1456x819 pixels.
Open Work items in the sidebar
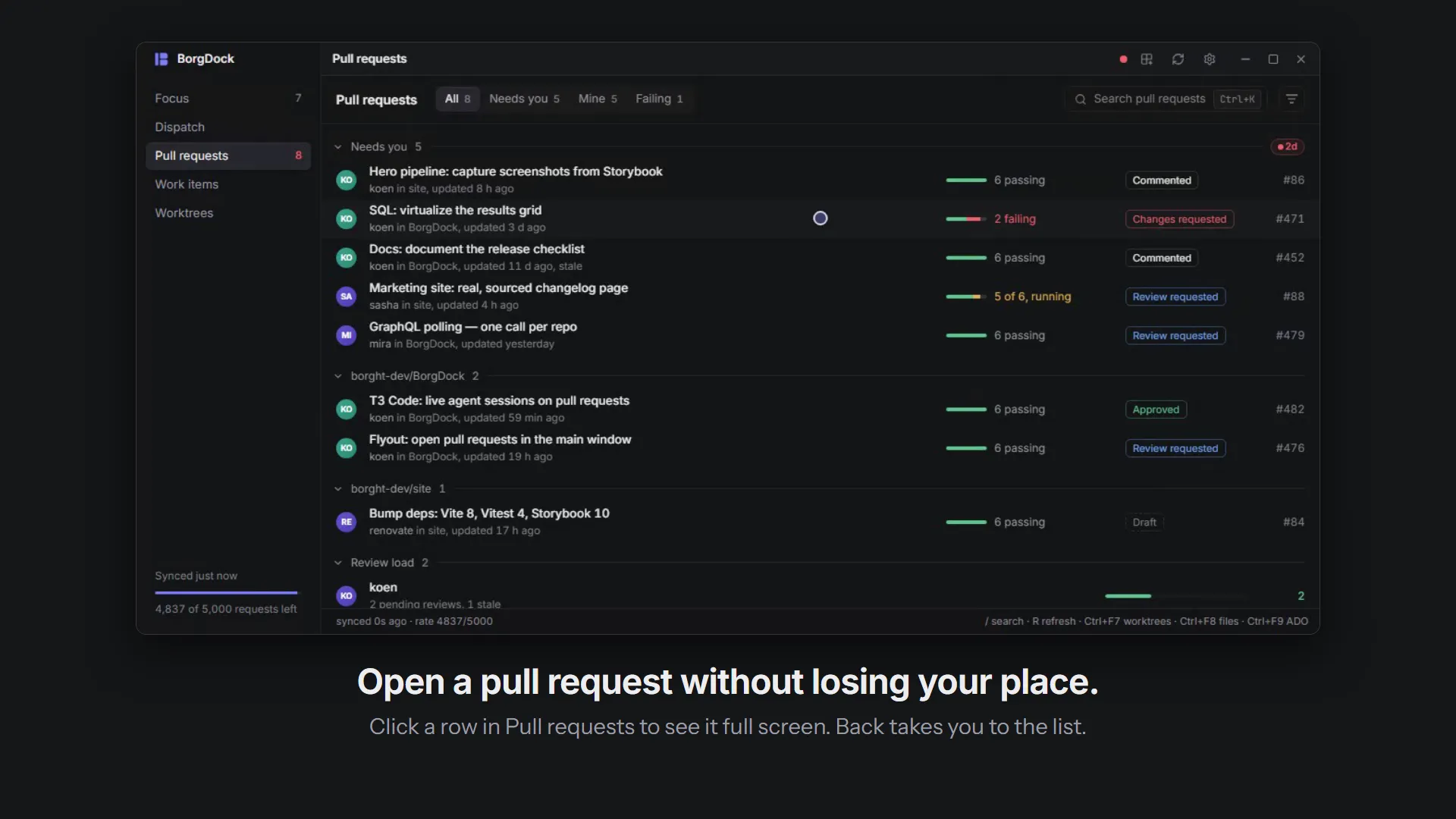pyautogui.click(x=228, y=184)
